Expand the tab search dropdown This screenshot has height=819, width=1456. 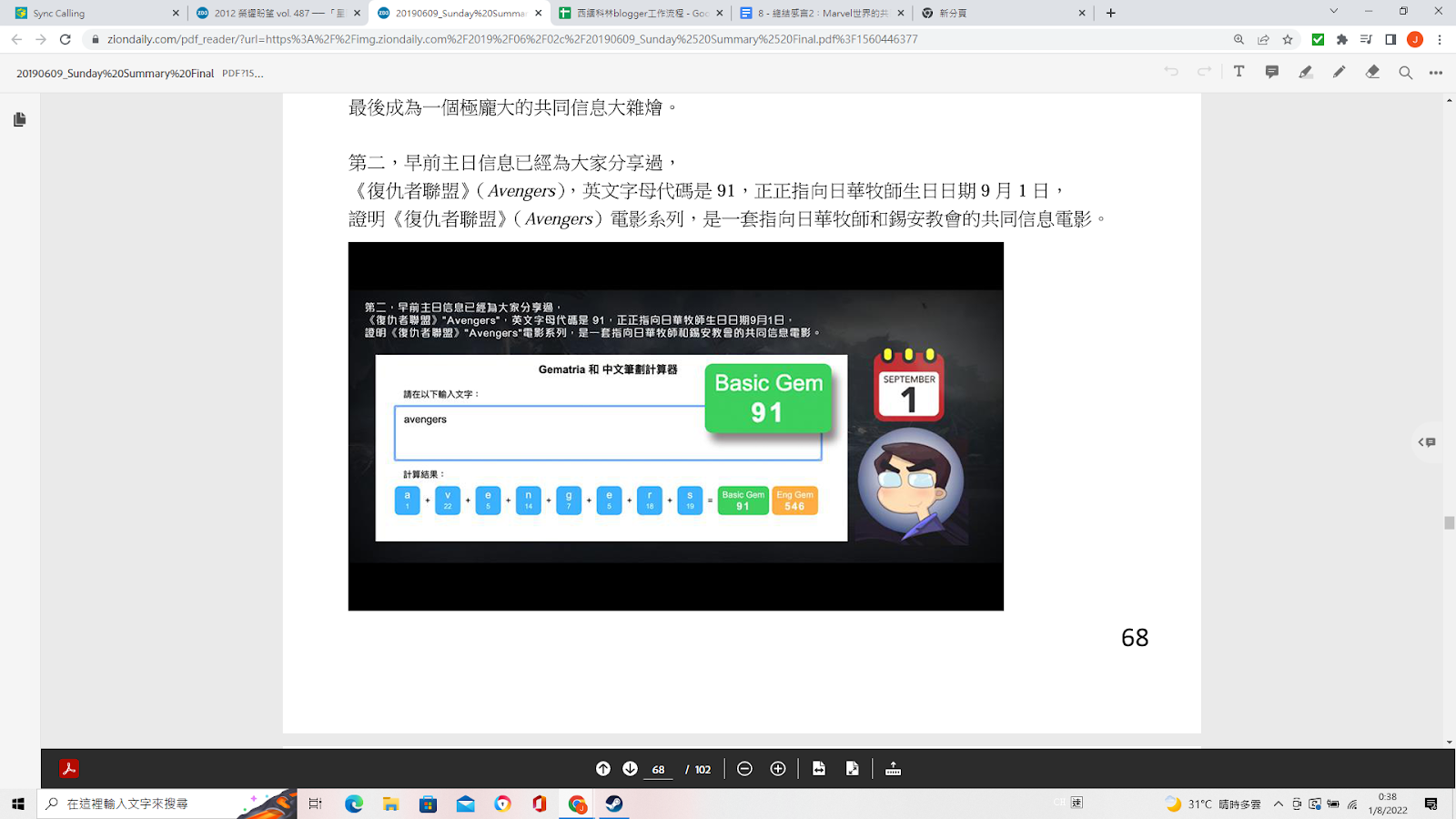1333,12
